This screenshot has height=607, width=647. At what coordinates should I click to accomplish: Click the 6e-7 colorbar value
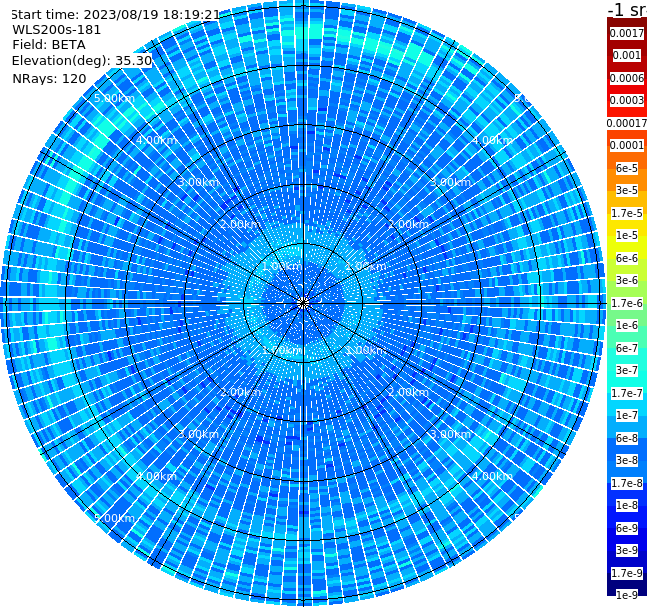[x=627, y=348]
